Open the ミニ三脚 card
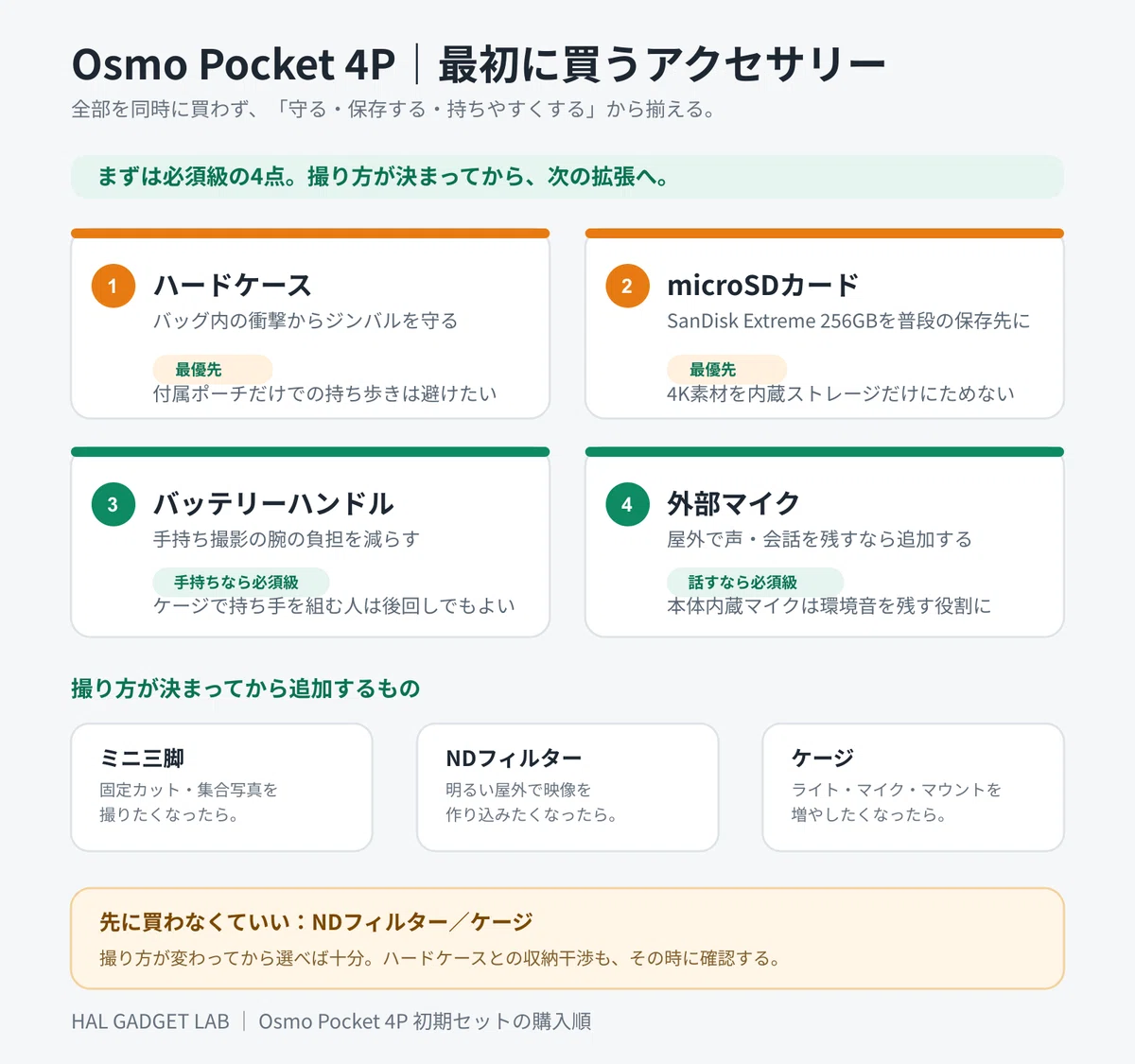1135x1064 pixels. click(x=222, y=788)
